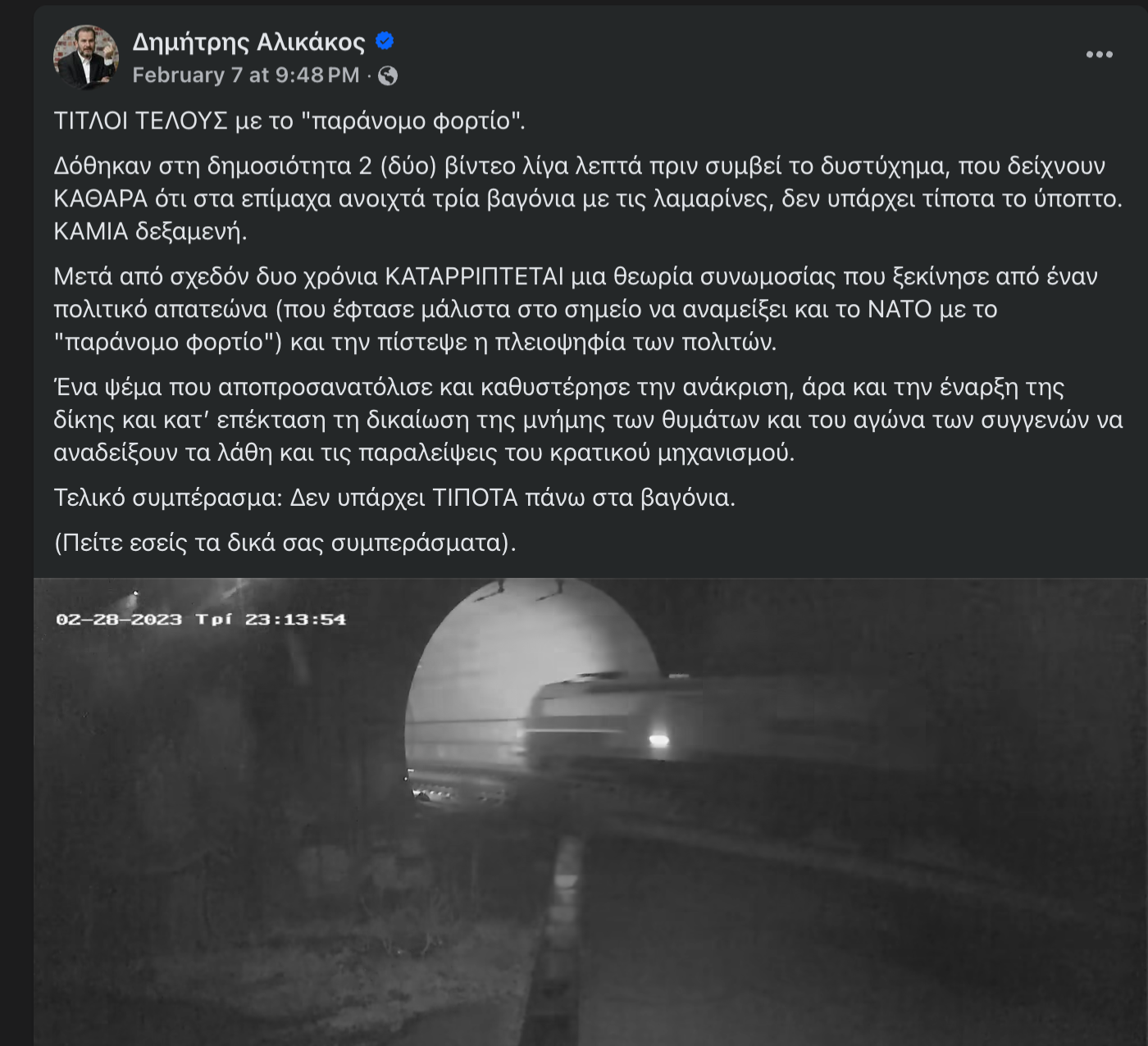Click the 02-28-2023 timestamp overlay in video

click(201, 619)
